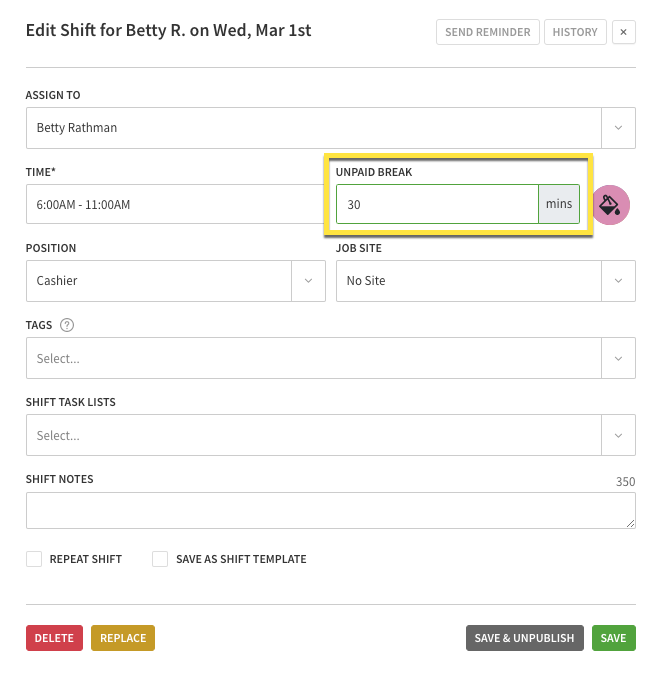663x678 pixels.
Task: Click the red Delete button
Action: point(54,638)
